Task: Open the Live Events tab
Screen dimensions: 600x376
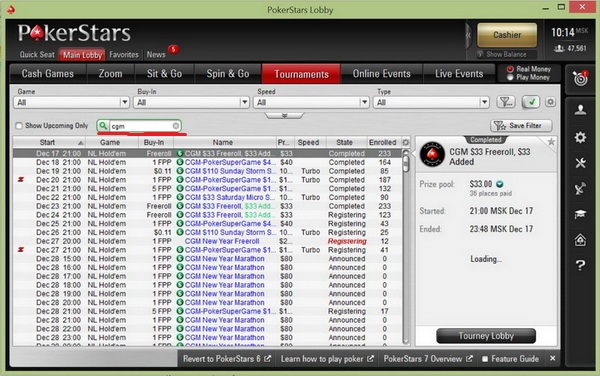Action: [459, 73]
